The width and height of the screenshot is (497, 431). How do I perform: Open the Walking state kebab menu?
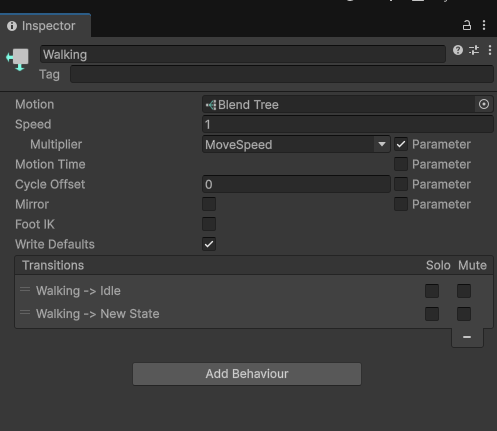click(490, 50)
